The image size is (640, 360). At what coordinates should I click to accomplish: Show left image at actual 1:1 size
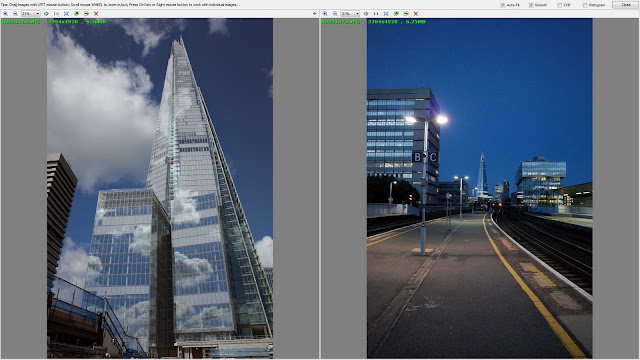[56, 13]
